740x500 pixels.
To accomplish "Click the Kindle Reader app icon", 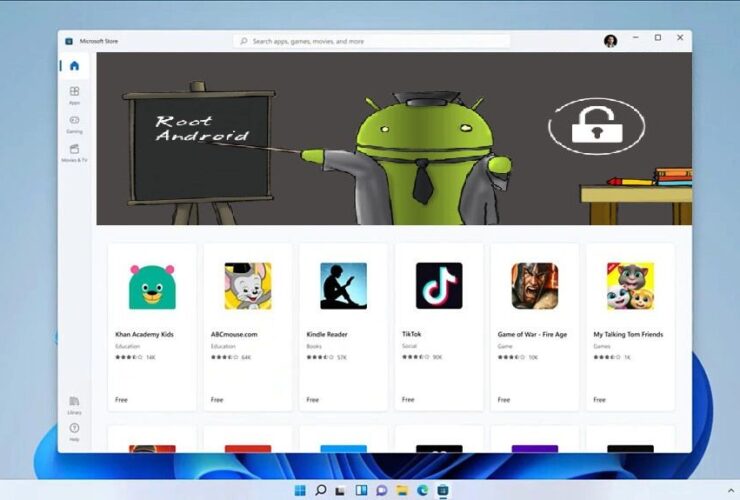I will pos(344,286).
